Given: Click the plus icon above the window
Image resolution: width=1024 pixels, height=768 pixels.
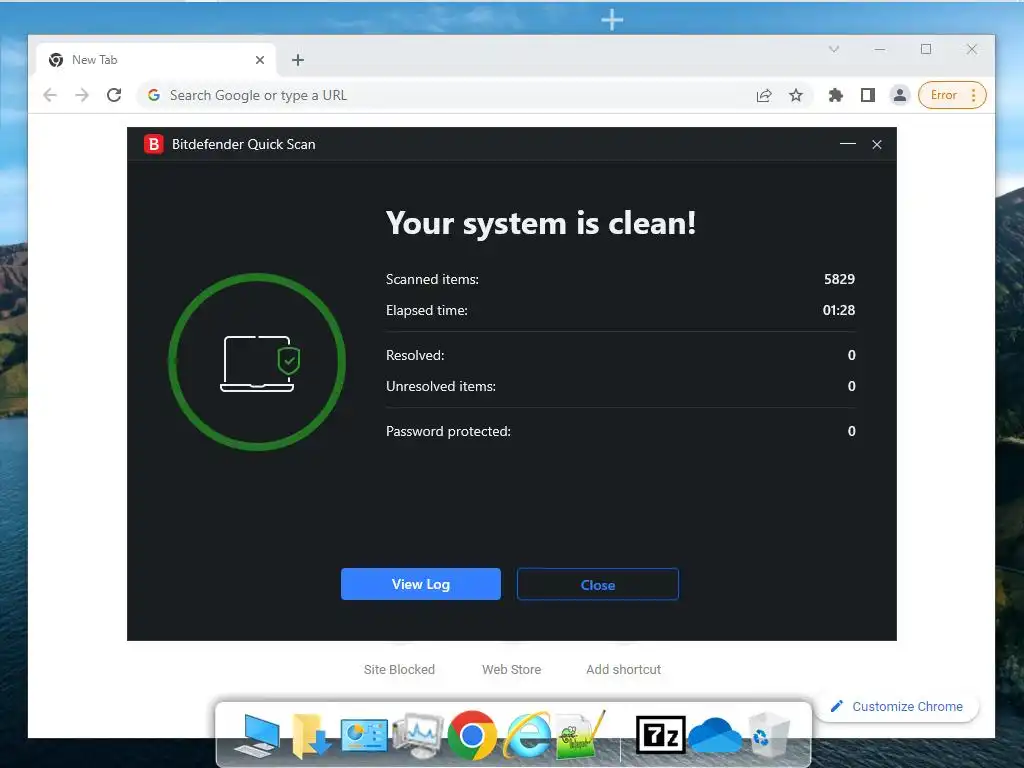Looking at the screenshot, I should tap(612, 20).
